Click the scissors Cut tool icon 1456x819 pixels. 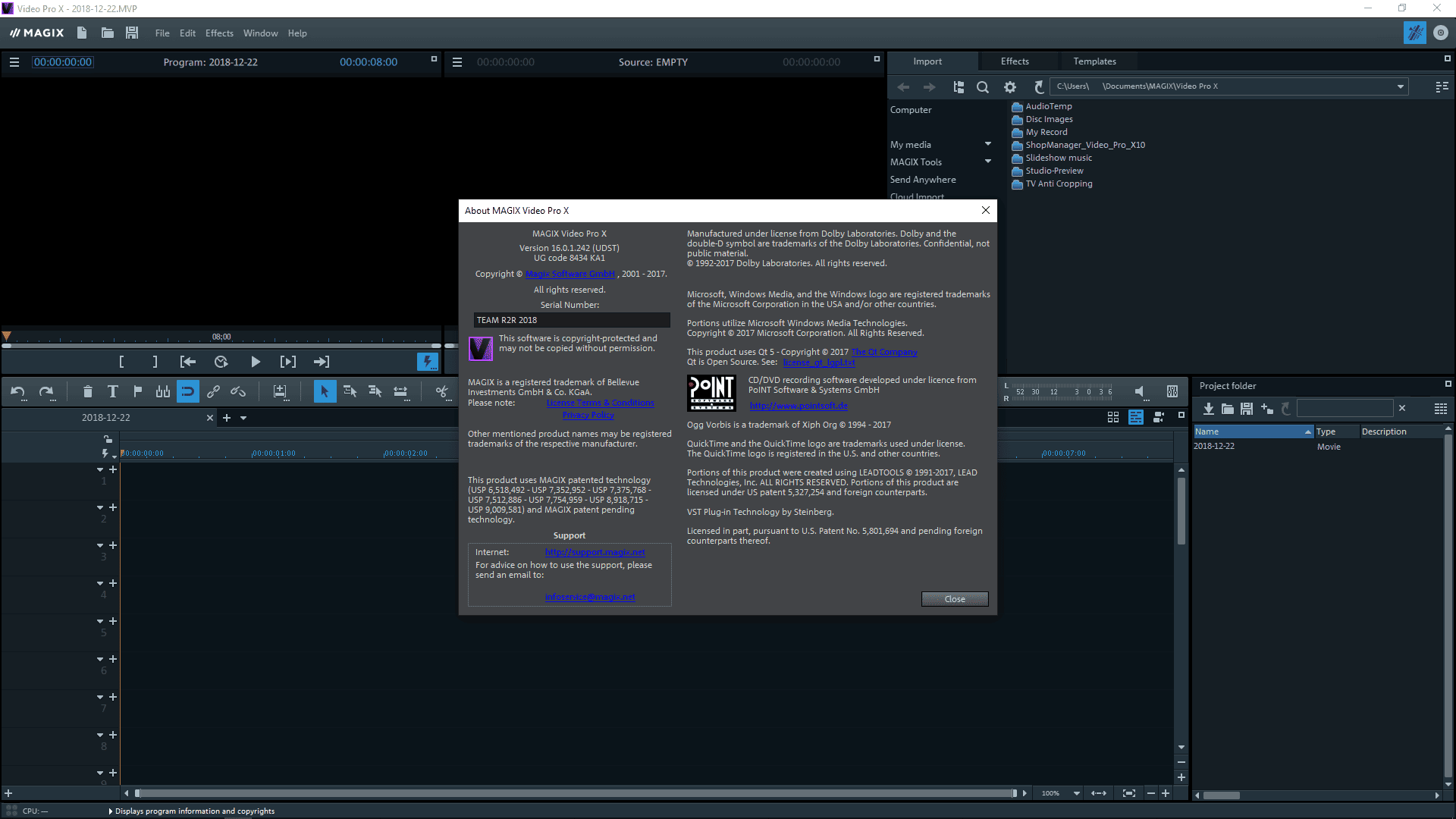tap(441, 391)
